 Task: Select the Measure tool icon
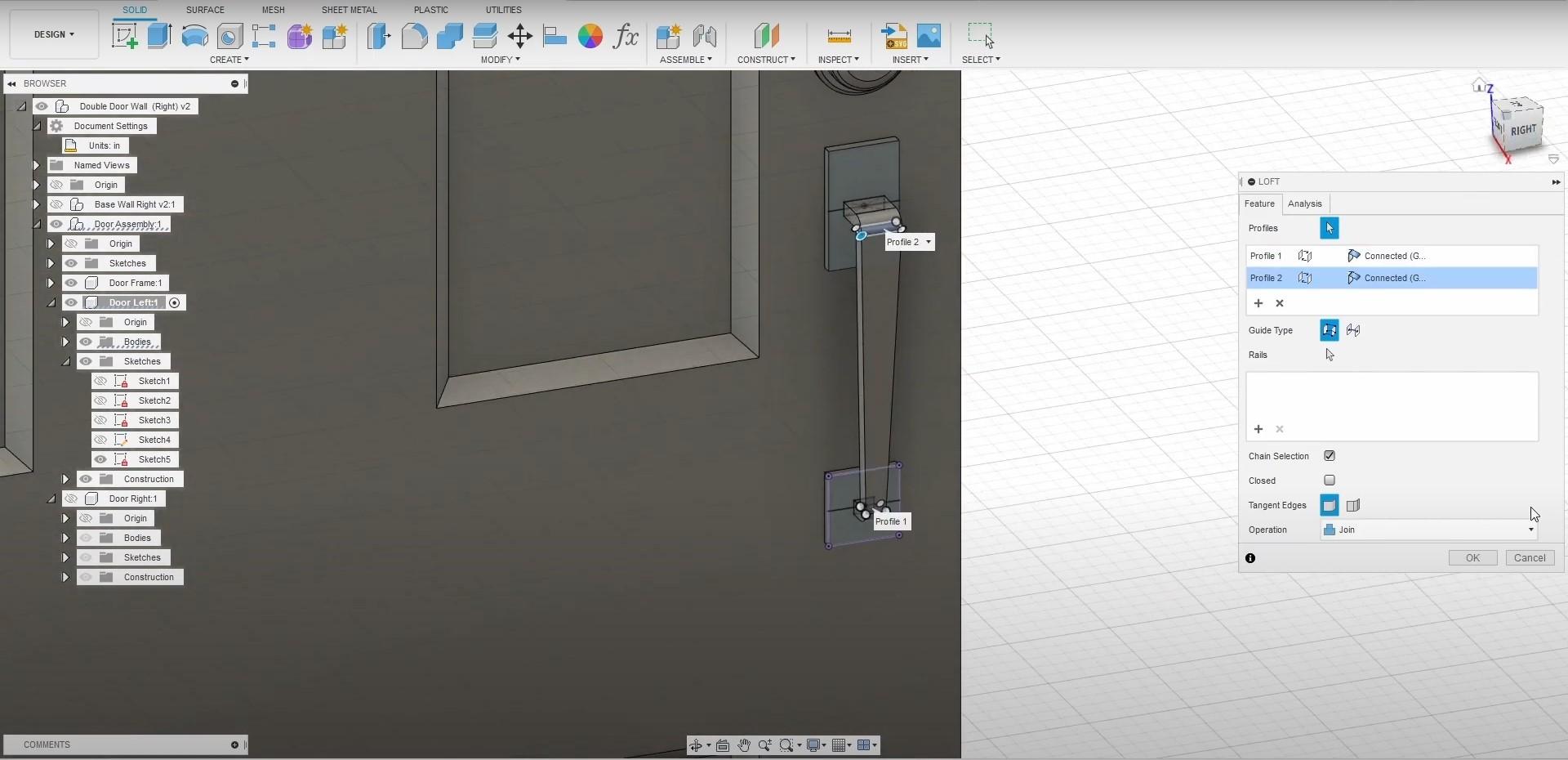pyautogui.click(x=839, y=36)
